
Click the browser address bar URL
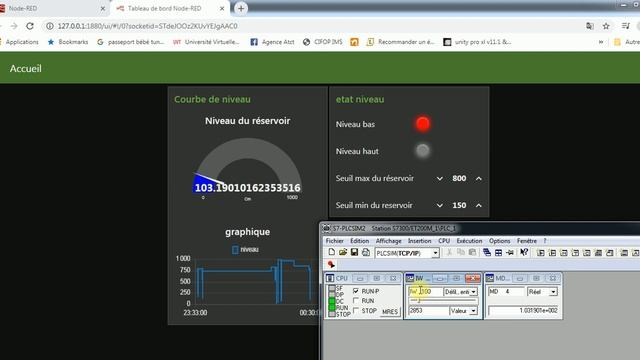coord(147,26)
